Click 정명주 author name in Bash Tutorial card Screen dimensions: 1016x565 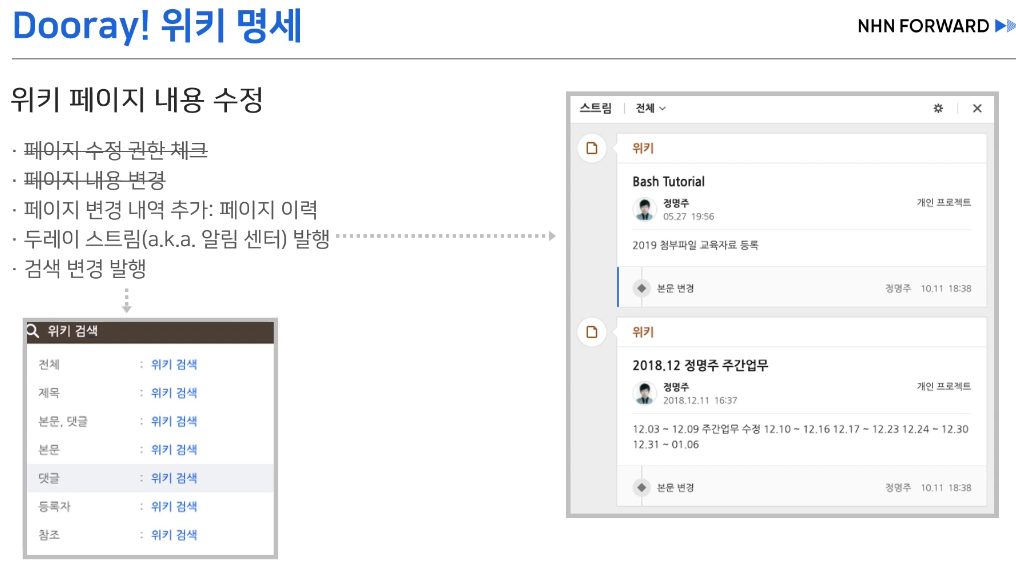676,203
